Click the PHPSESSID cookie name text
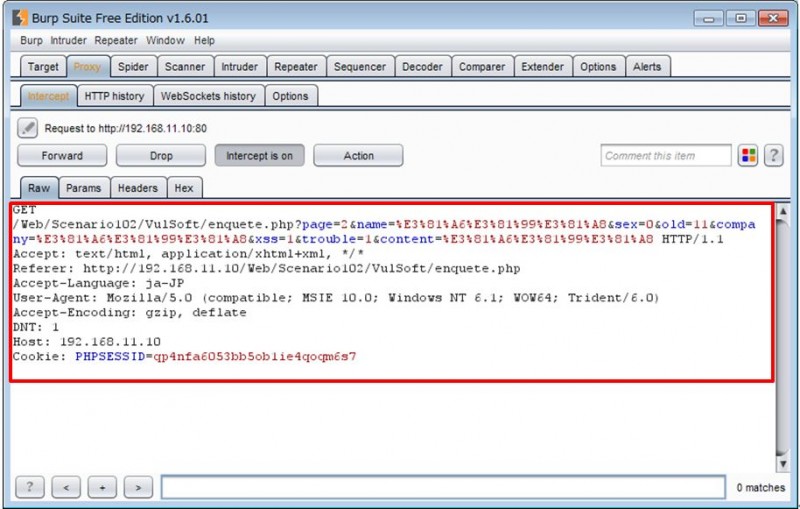 point(110,356)
